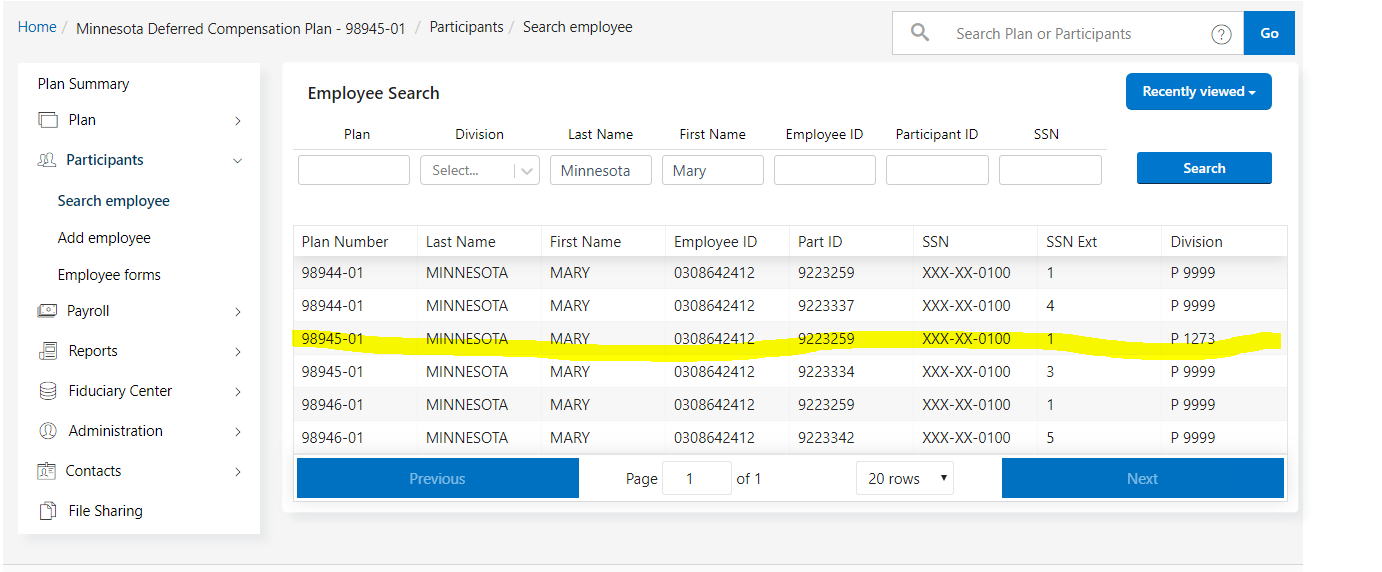The width and height of the screenshot is (1382, 572).
Task: Click the Previous page button
Action: click(x=438, y=478)
